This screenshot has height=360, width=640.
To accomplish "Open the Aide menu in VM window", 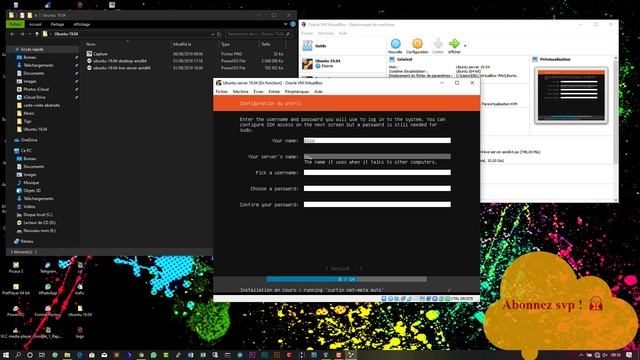I will [x=318, y=91].
